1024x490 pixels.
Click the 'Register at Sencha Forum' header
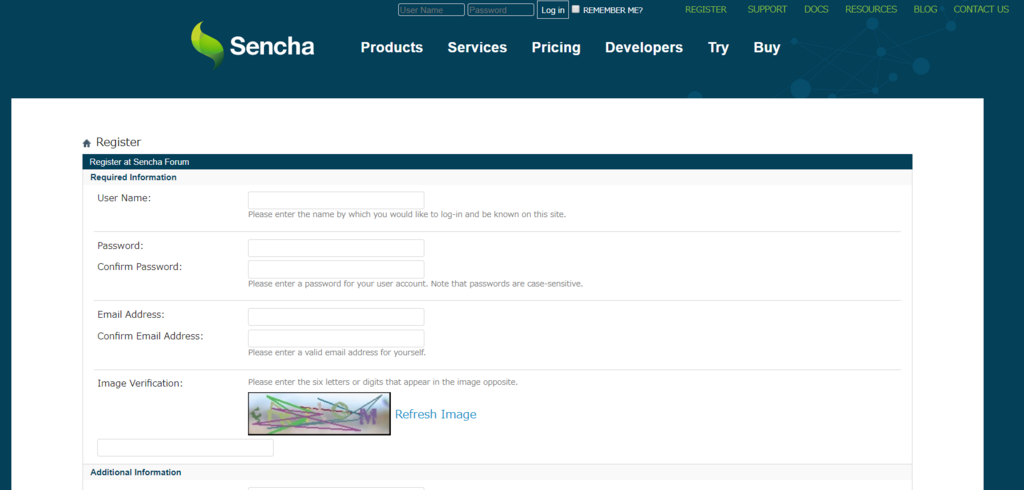coord(140,162)
